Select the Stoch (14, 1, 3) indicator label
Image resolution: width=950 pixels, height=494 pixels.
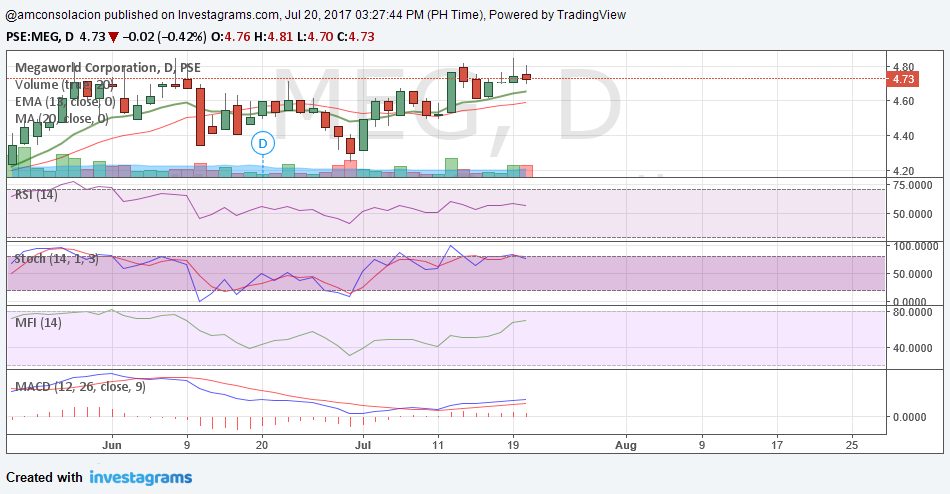pos(56,259)
